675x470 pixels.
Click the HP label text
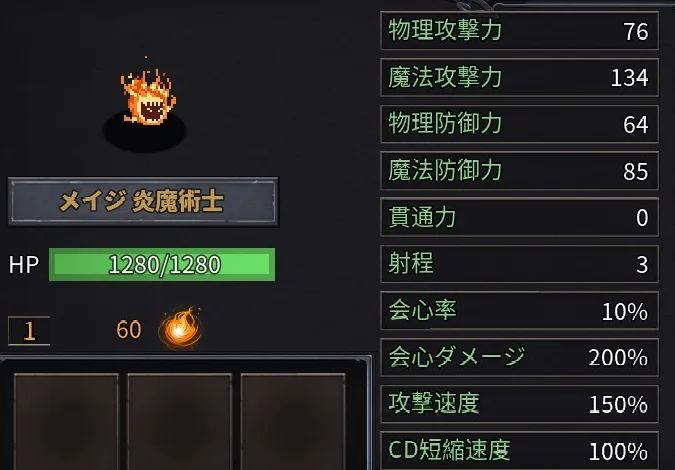24,265
